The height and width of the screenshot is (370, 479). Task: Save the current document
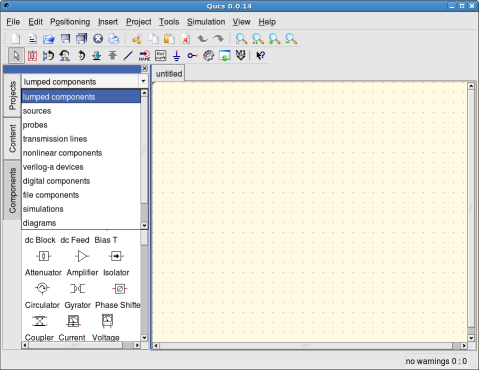[x=65, y=39]
